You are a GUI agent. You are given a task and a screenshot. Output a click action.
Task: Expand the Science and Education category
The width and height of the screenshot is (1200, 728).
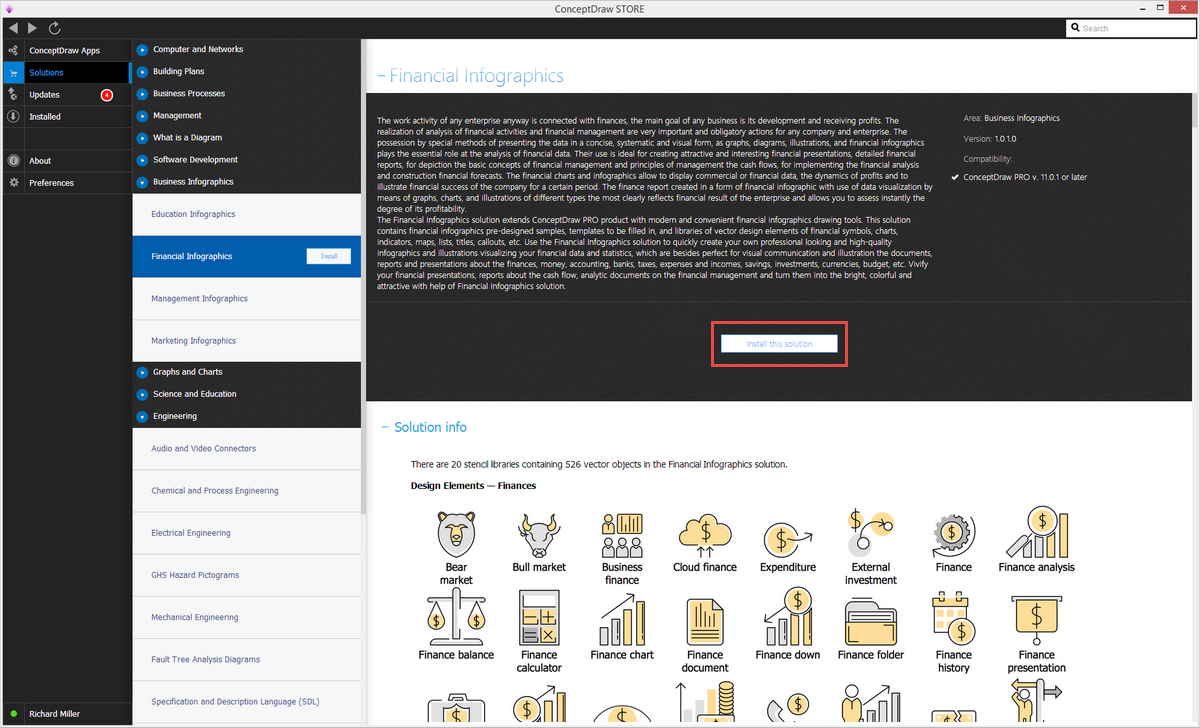pyautogui.click(x=143, y=393)
